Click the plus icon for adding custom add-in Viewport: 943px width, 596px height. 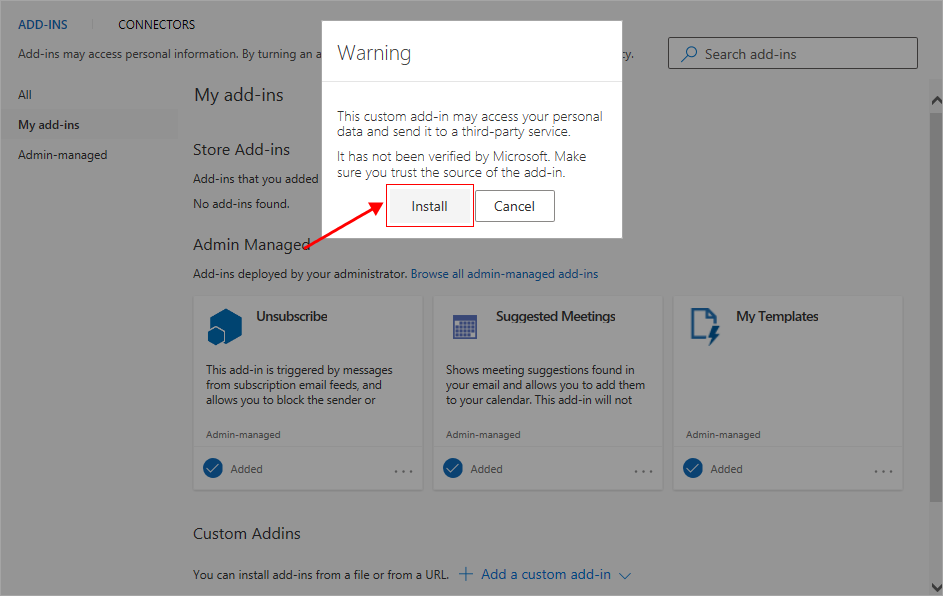[x=465, y=574]
